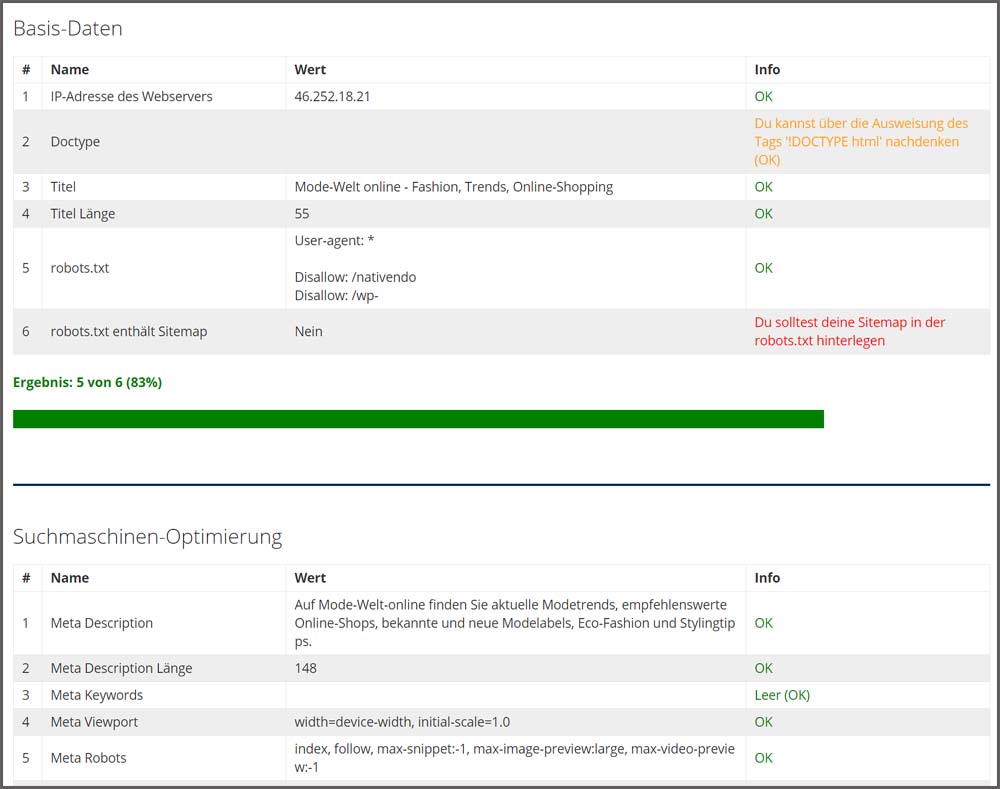The image size is (1000, 789).
Task: Click the Ergebnis: 5 von 6 (83%) result
Action: tap(88, 383)
